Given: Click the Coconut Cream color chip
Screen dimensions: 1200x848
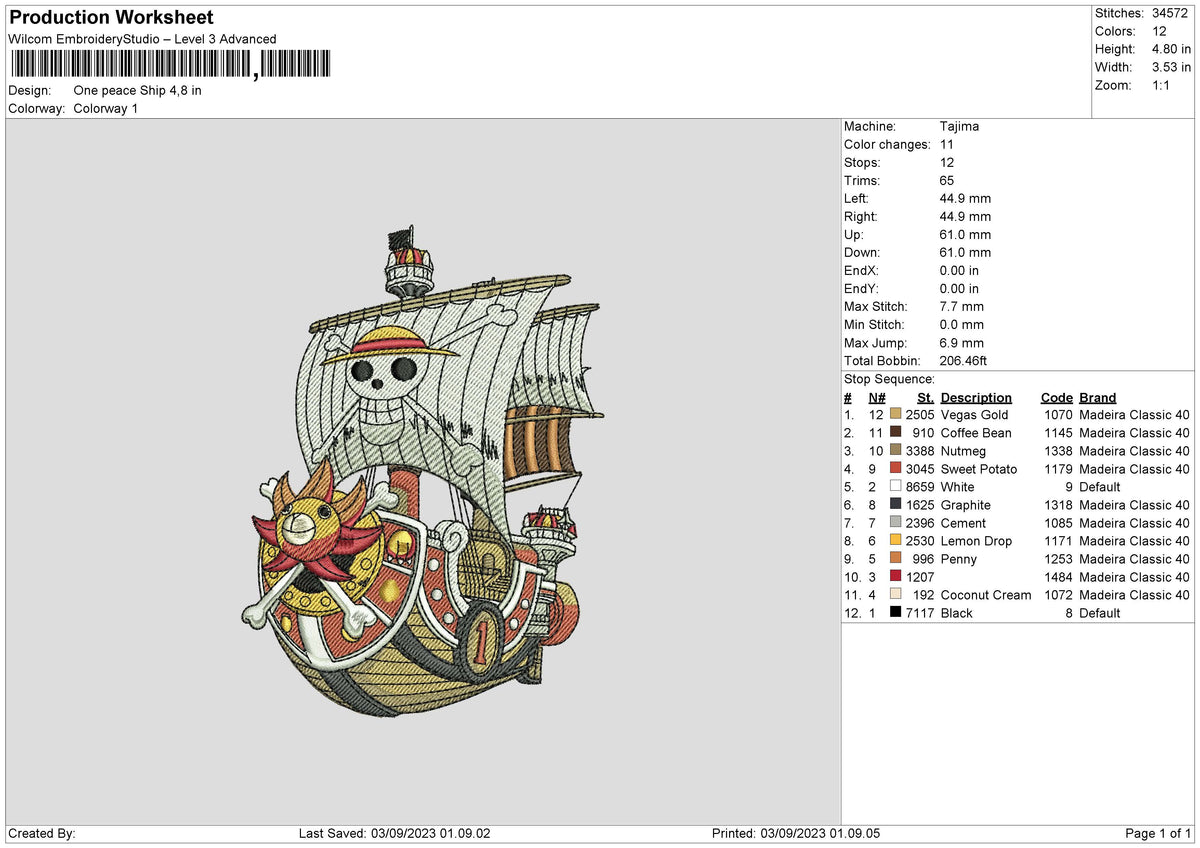Looking at the screenshot, I should (x=895, y=595).
